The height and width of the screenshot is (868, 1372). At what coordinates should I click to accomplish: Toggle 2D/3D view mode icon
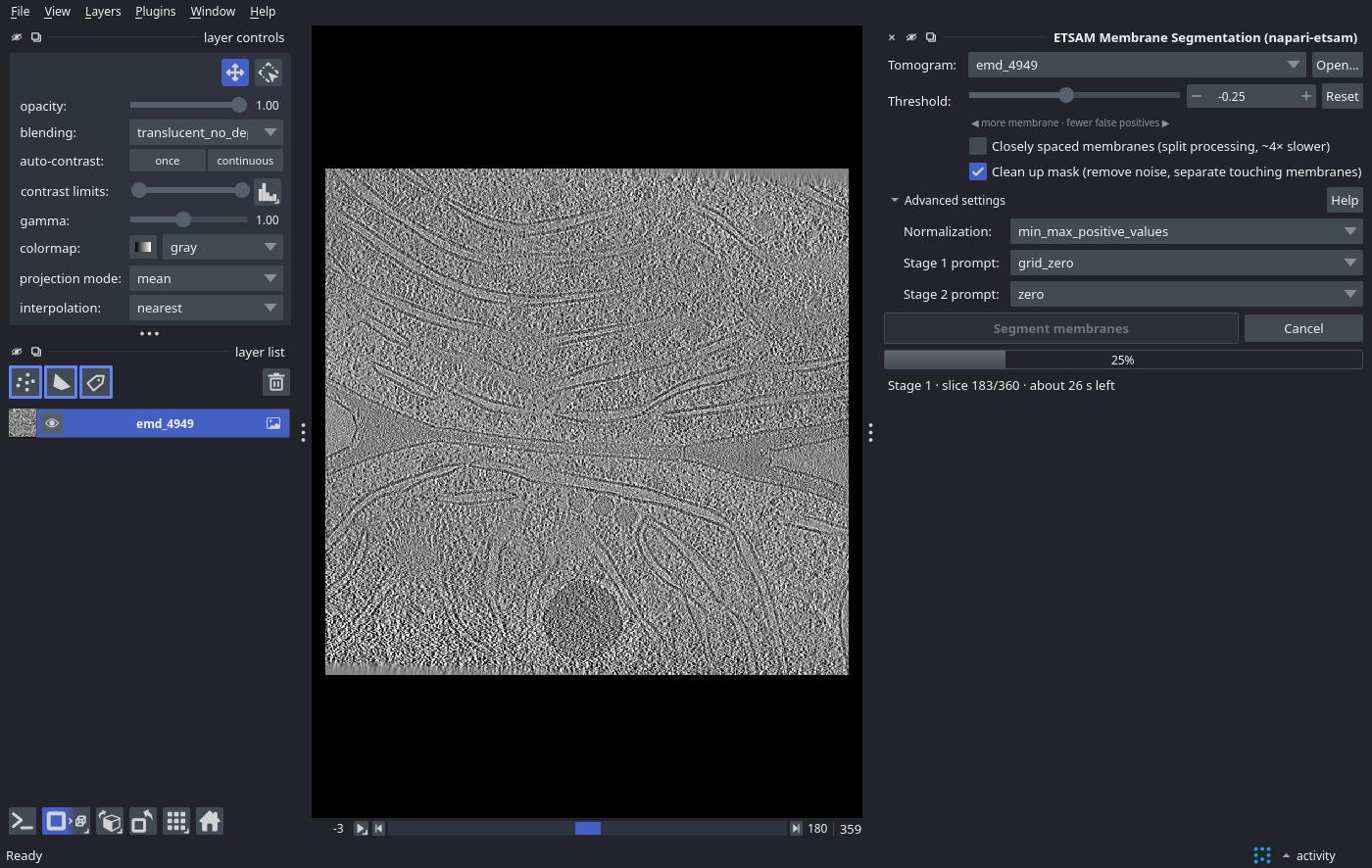point(67,821)
